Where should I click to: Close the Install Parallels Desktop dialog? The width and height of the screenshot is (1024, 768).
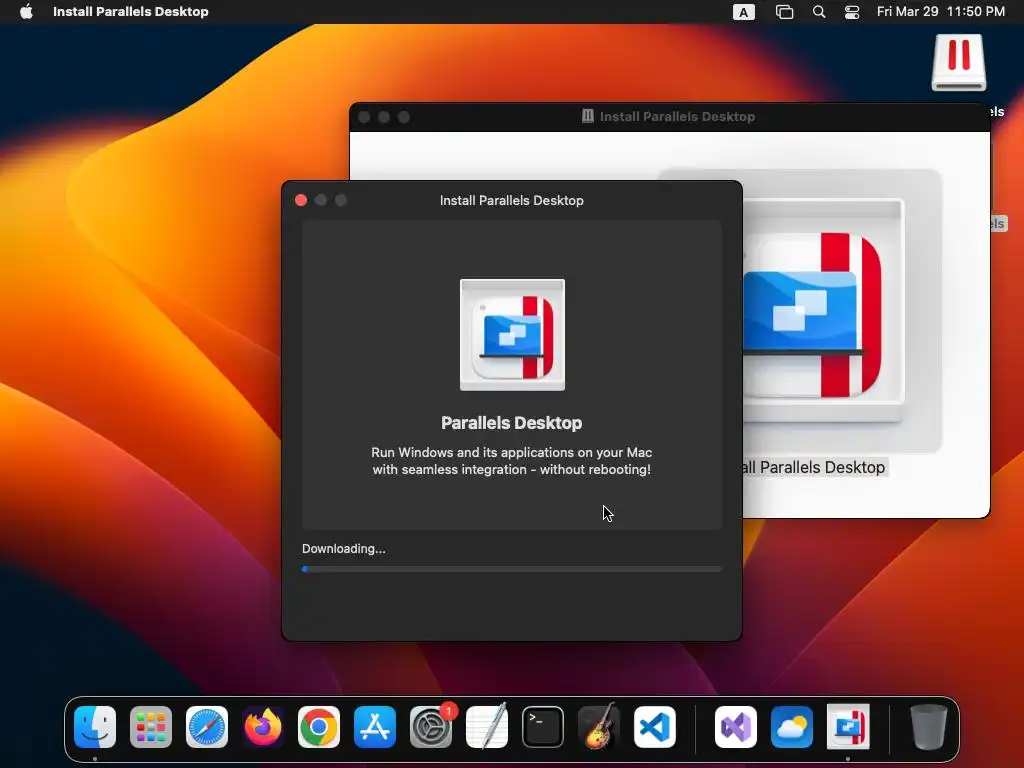coord(301,200)
